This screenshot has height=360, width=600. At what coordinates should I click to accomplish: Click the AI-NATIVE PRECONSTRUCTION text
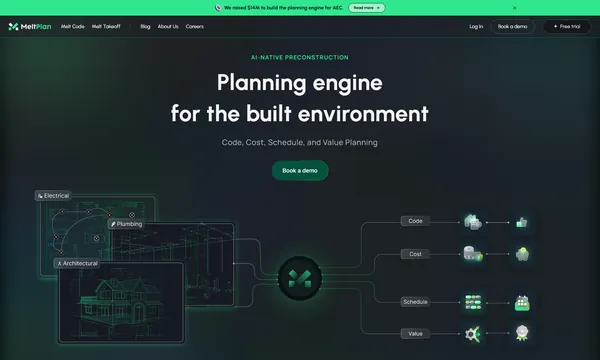(300, 57)
